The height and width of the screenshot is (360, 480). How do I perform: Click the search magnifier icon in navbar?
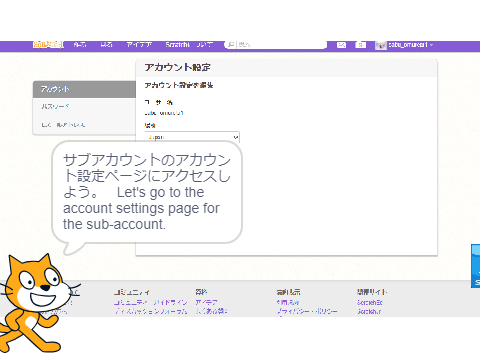pyautogui.click(x=231, y=44)
